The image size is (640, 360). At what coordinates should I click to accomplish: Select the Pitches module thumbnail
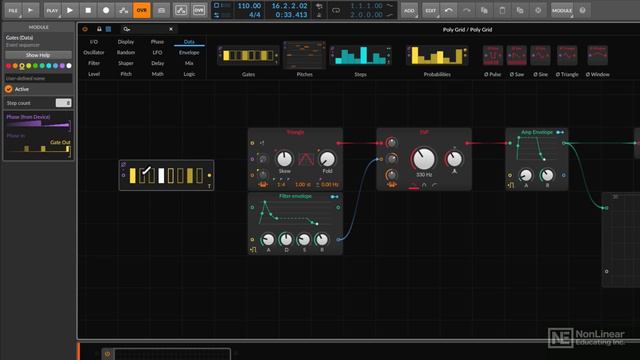(304, 56)
